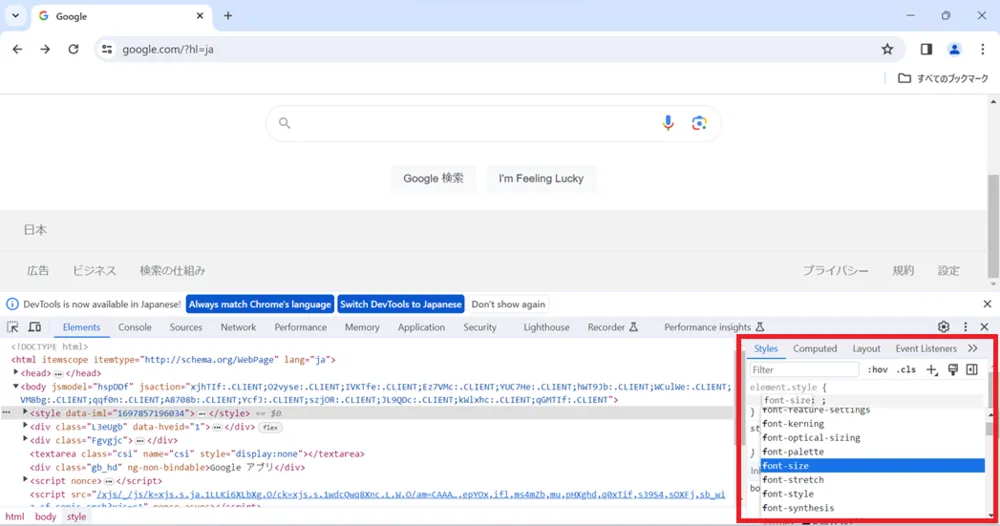Open the Lighthouse tab
This screenshot has width=1000, height=526.
tap(546, 327)
